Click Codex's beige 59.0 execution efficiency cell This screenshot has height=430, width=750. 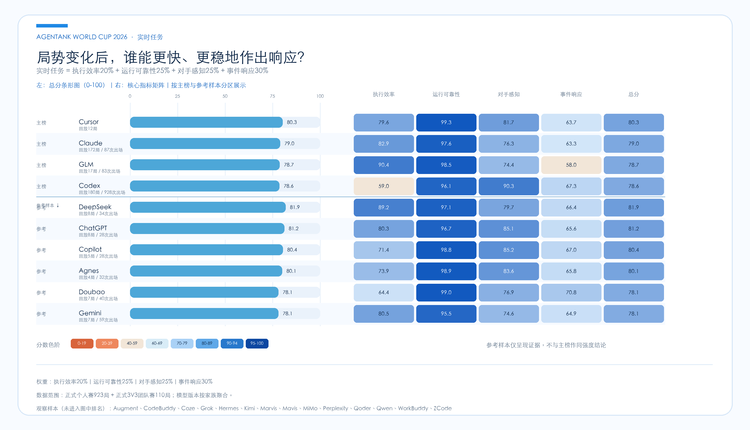(x=384, y=186)
